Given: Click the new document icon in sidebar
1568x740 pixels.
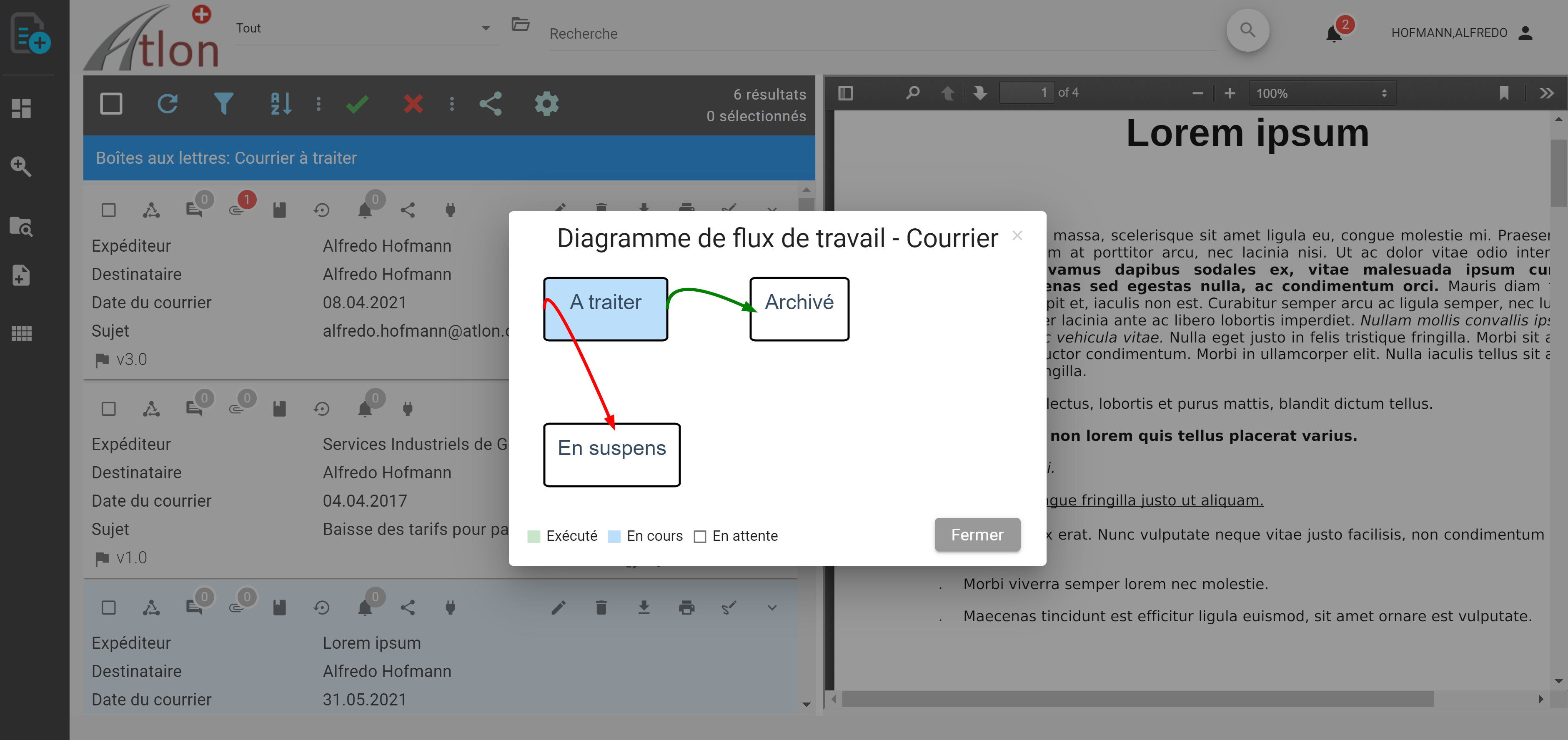Looking at the screenshot, I should point(30,34).
